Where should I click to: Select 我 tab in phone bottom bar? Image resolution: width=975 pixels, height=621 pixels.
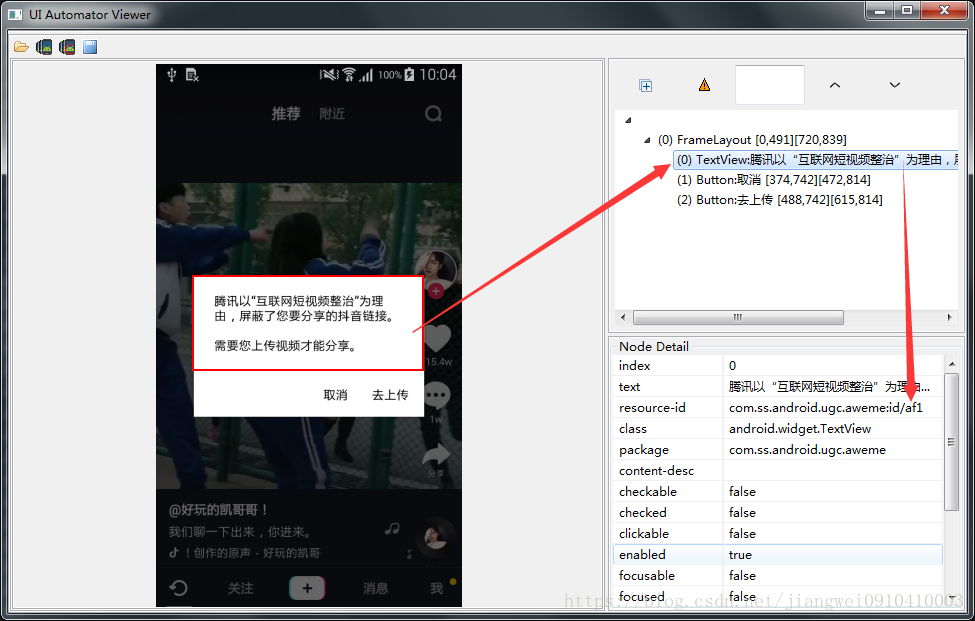(x=437, y=588)
